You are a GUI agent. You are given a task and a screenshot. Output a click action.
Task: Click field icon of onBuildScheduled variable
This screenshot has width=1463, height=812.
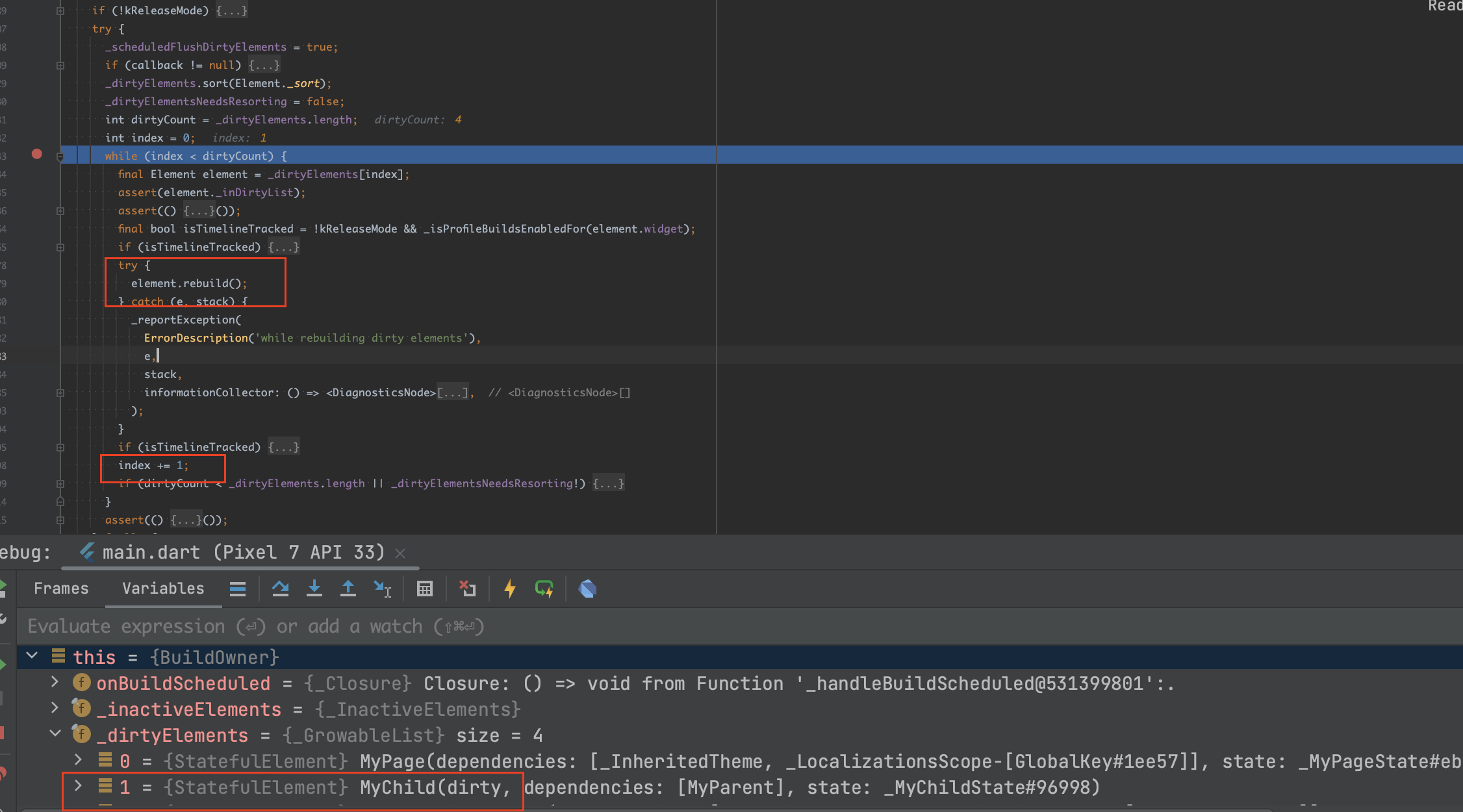(x=82, y=682)
